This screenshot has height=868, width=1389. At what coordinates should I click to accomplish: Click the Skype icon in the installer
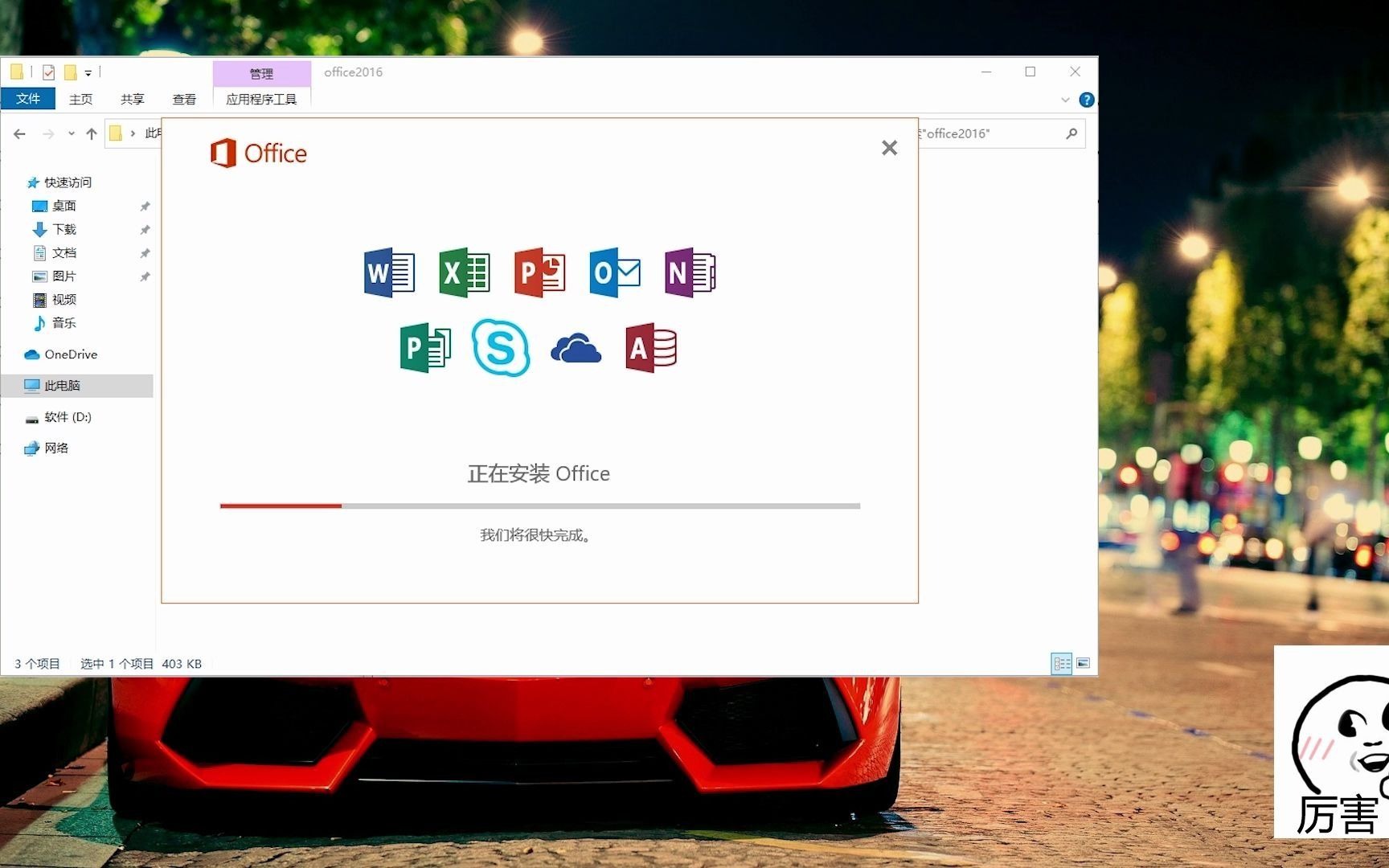(x=501, y=347)
